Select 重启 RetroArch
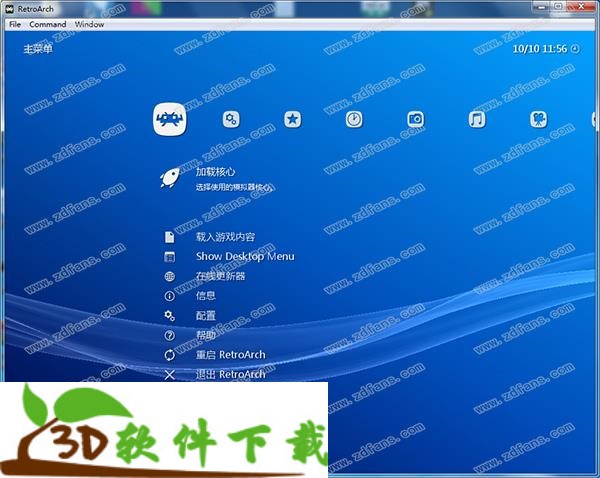The image size is (600, 478). coord(231,355)
